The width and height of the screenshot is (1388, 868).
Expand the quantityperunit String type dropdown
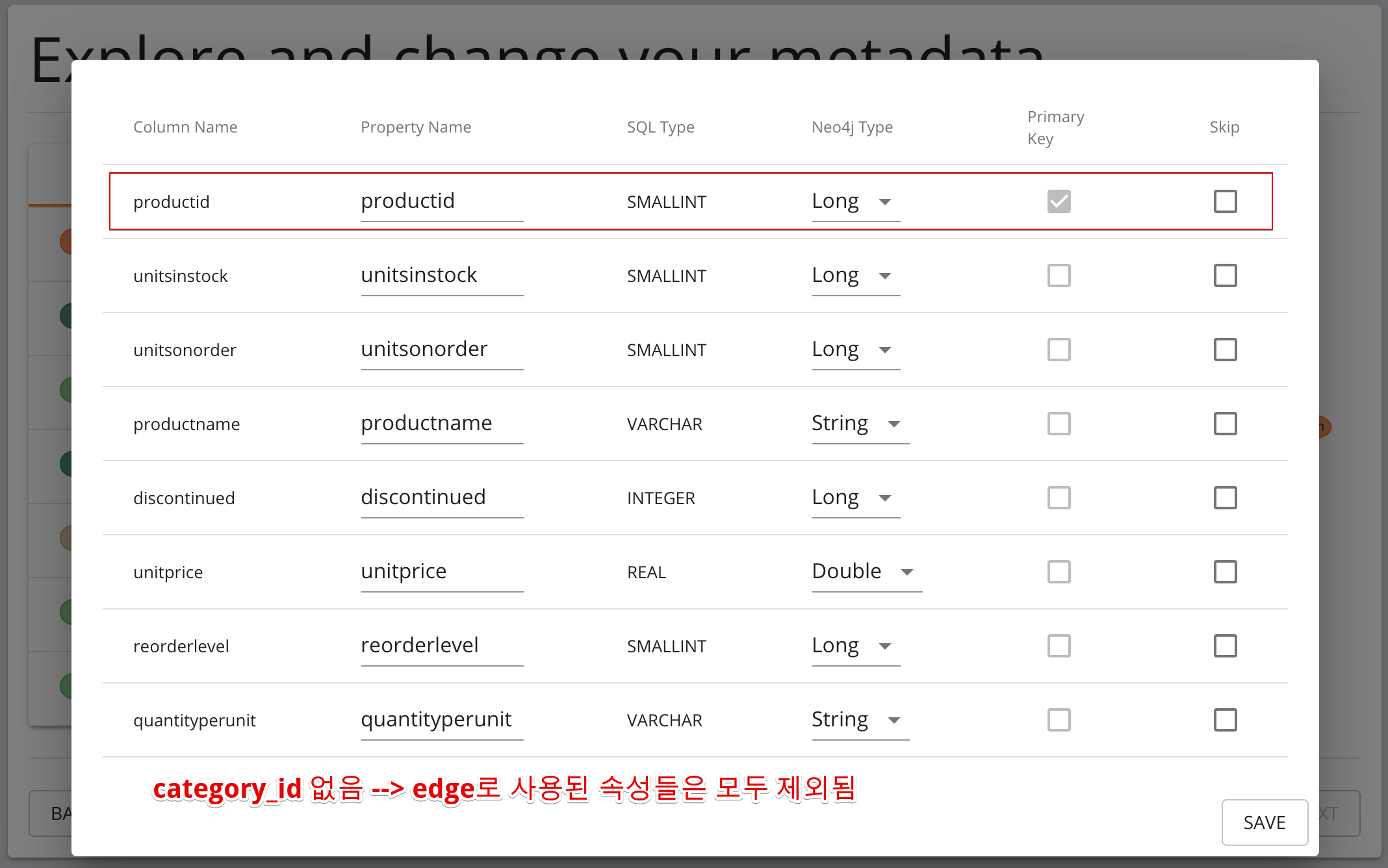(x=860, y=720)
